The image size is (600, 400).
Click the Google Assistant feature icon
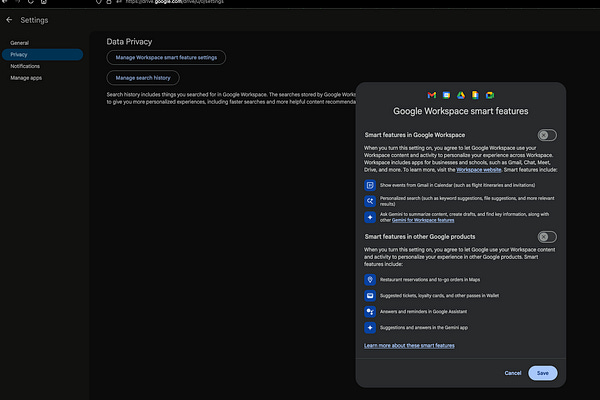[x=370, y=312]
